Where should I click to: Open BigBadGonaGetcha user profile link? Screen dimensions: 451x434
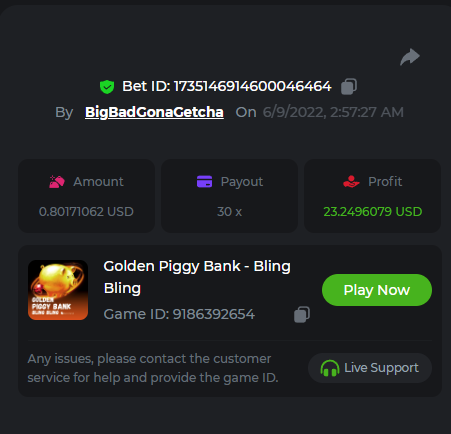(154, 112)
